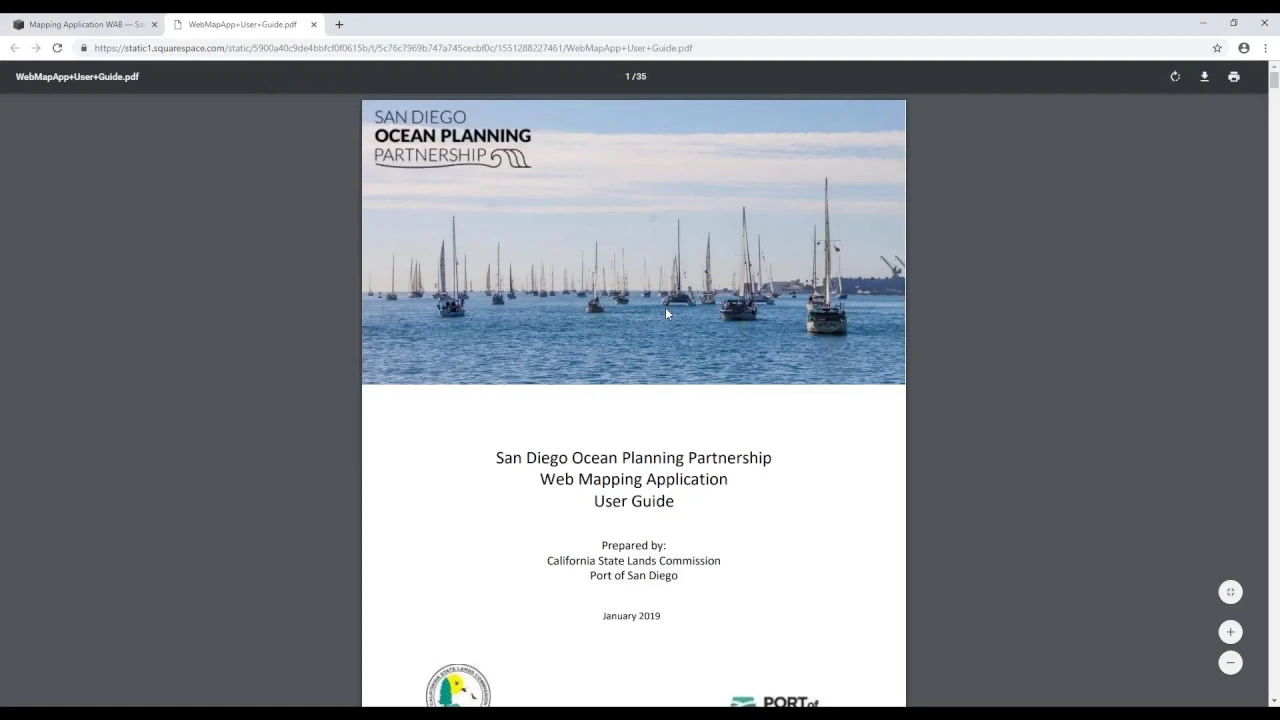The image size is (1280, 720).
Task: Minimize the browser window
Action: (1203, 23)
